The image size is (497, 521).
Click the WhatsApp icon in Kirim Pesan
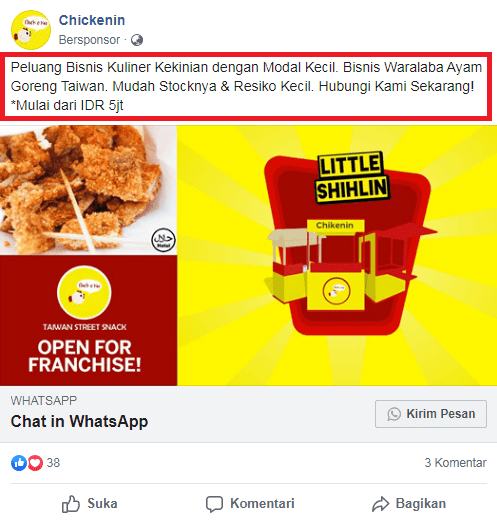(x=394, y=414)
